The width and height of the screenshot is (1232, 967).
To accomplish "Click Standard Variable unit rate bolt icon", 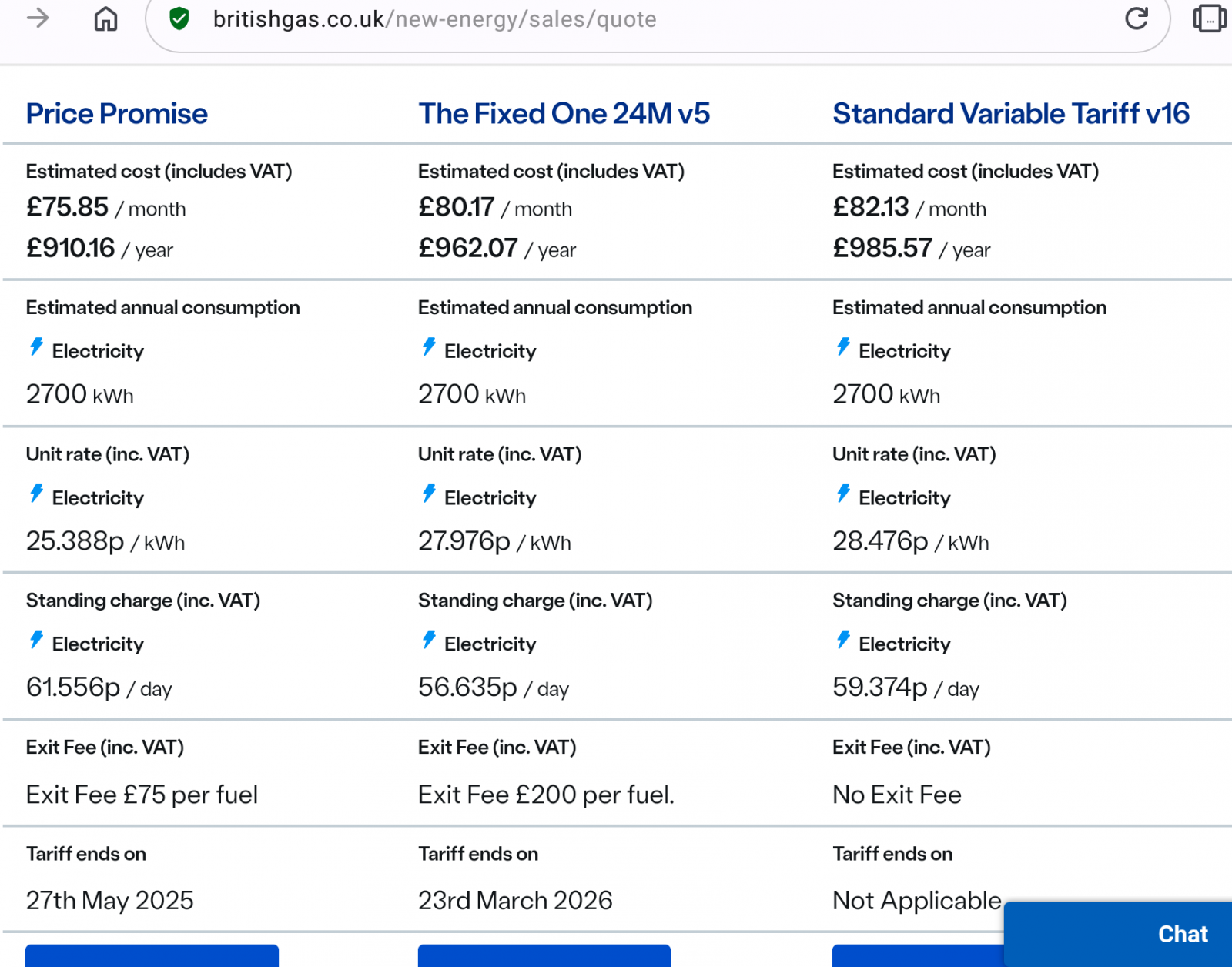I will coord(843,494).
